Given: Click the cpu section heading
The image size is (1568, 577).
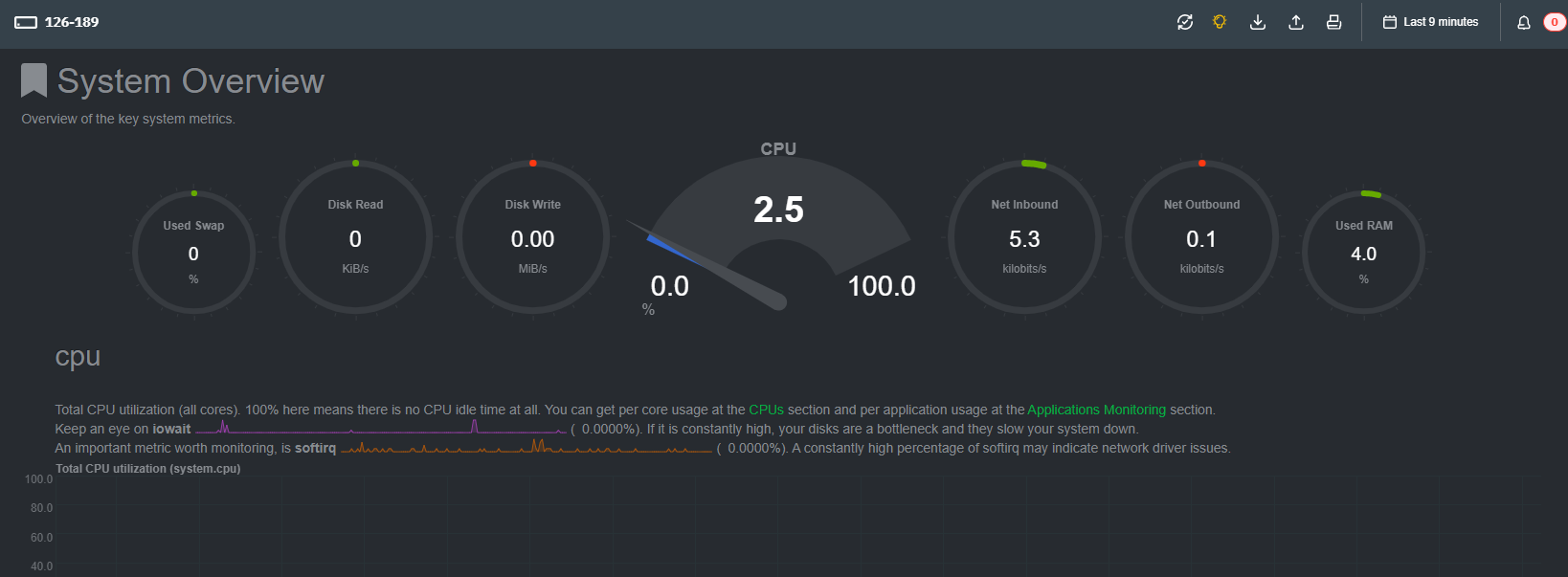Looking at the screenshot, I should [x=78, y=356].
